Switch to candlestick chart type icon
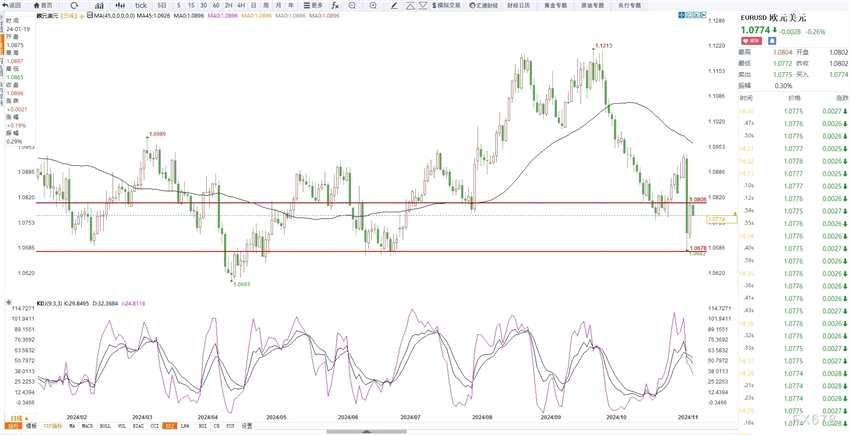 (96, 5)
